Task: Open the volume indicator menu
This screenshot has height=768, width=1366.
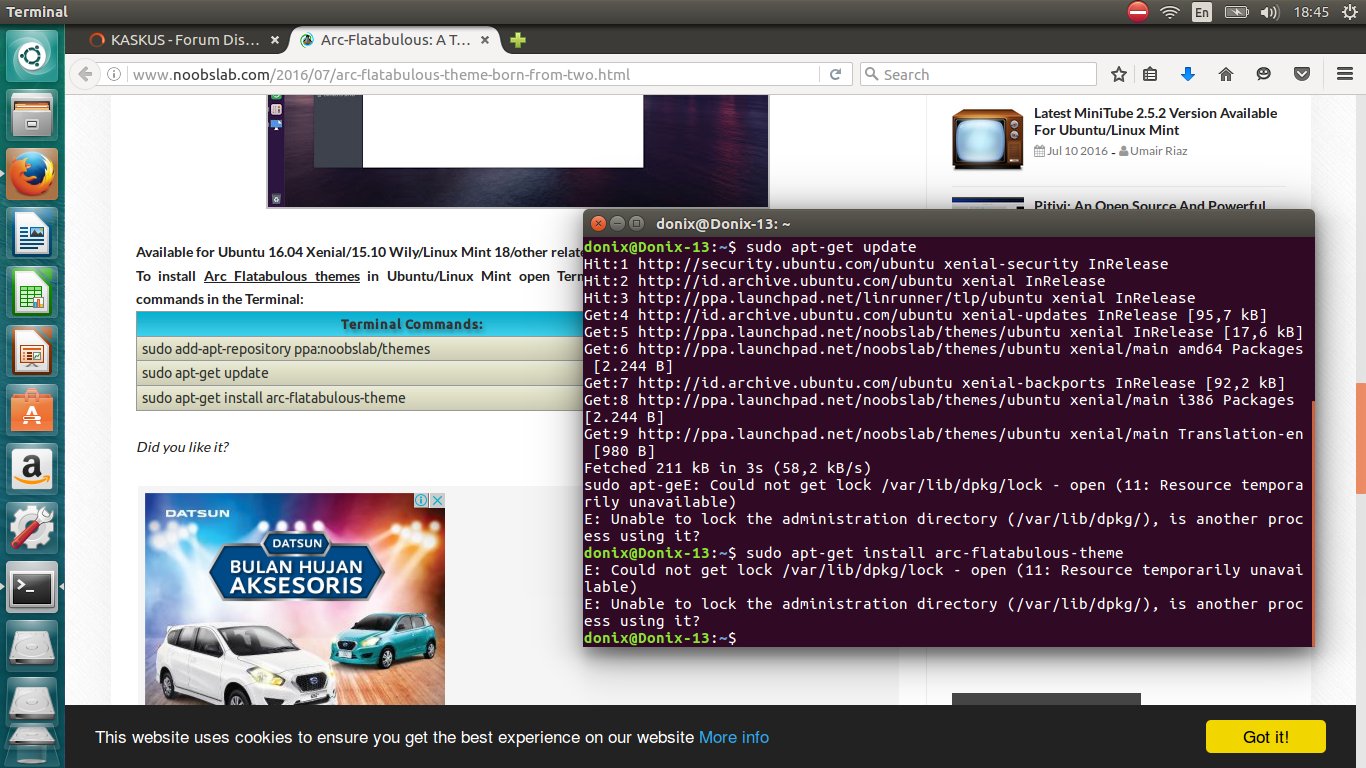Action: coord(1270,12)
